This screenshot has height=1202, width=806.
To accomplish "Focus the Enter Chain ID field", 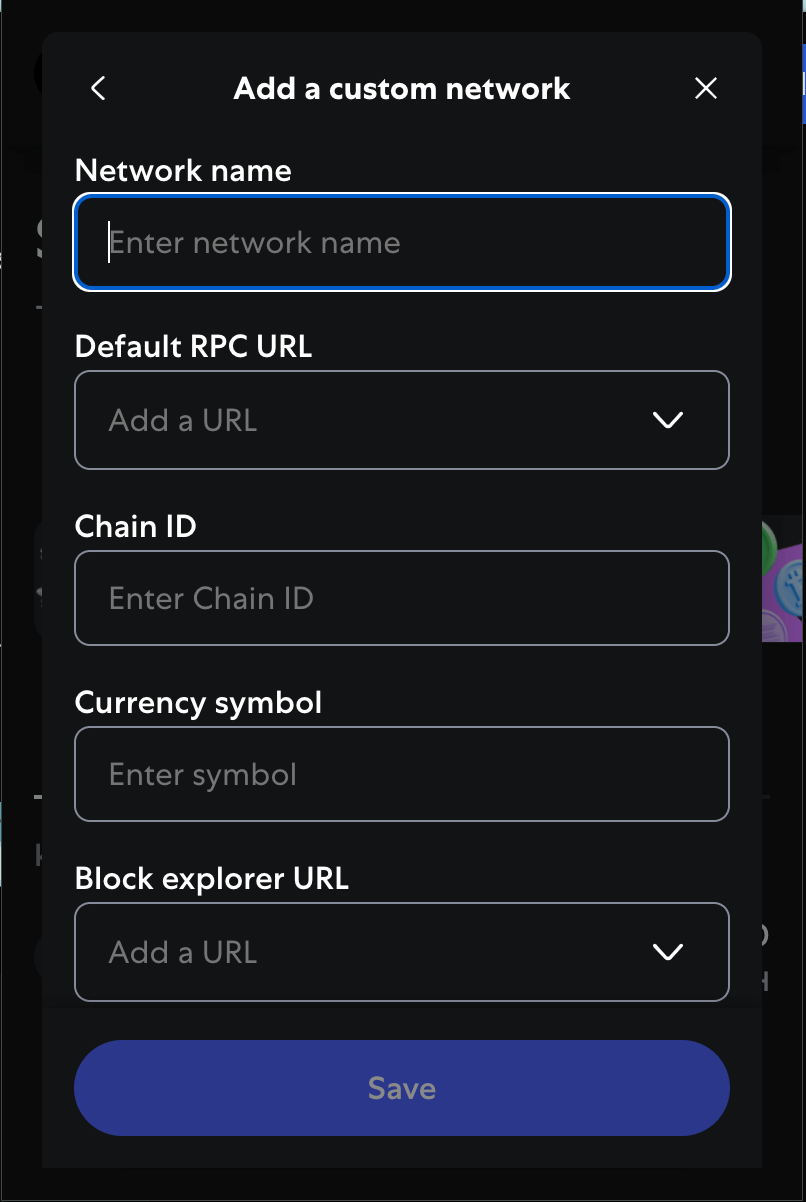I will coord(402,598).
